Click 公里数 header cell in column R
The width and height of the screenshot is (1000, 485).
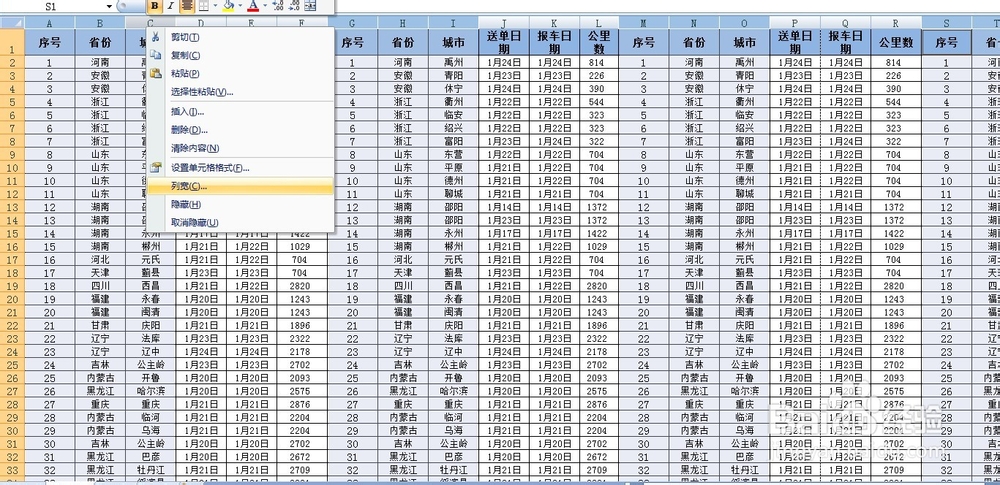895,43
